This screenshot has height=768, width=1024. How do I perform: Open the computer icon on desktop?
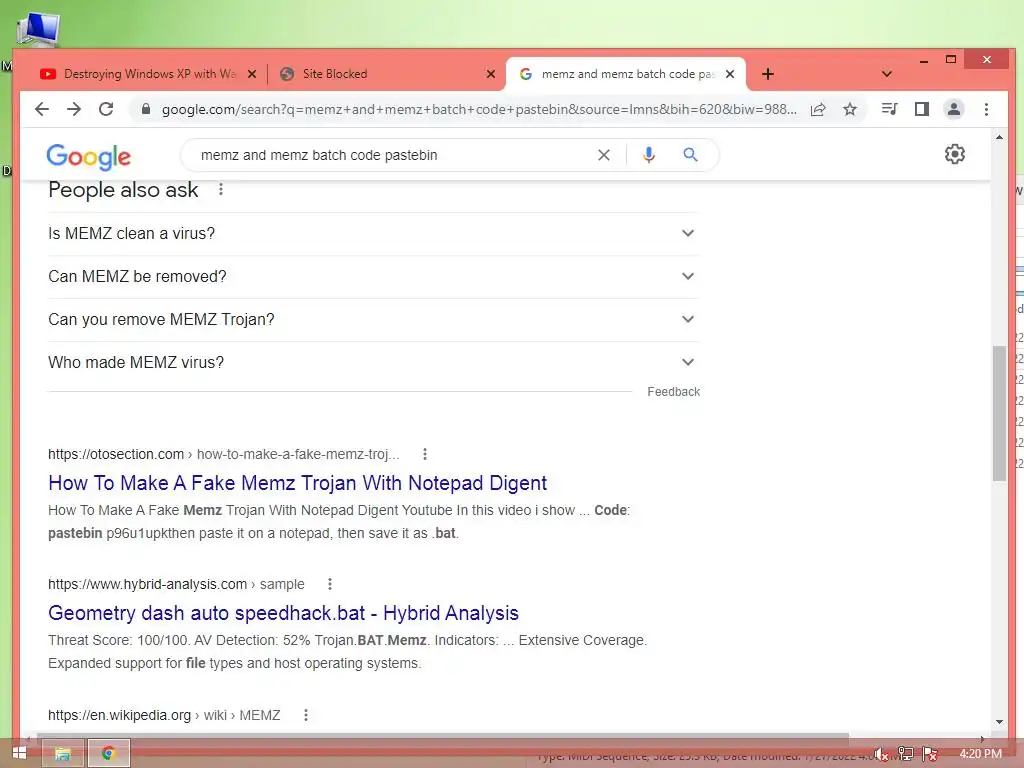(x=37, y=29)
